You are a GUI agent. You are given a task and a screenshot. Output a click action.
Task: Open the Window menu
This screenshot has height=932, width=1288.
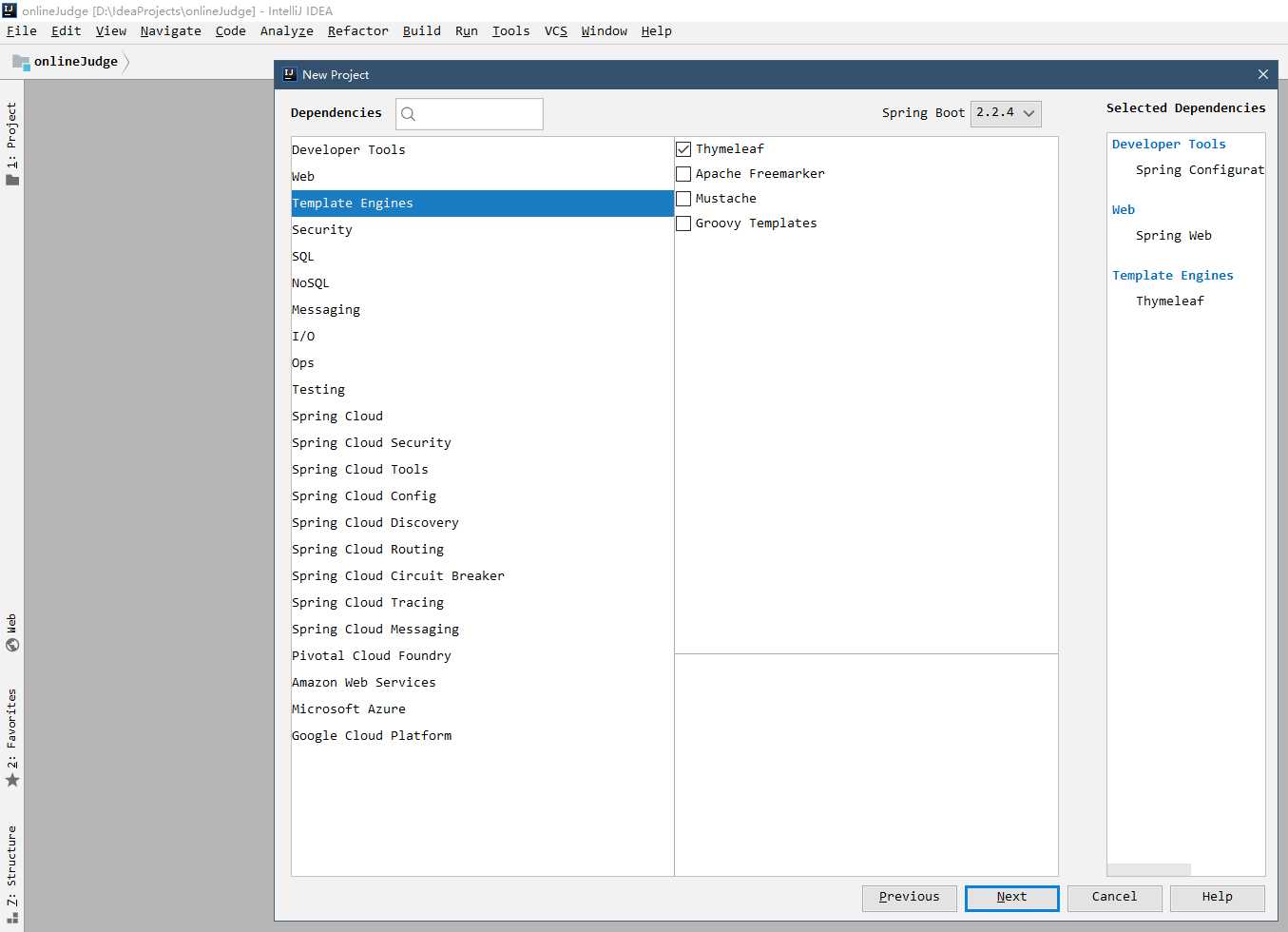(x=605, y=30)
